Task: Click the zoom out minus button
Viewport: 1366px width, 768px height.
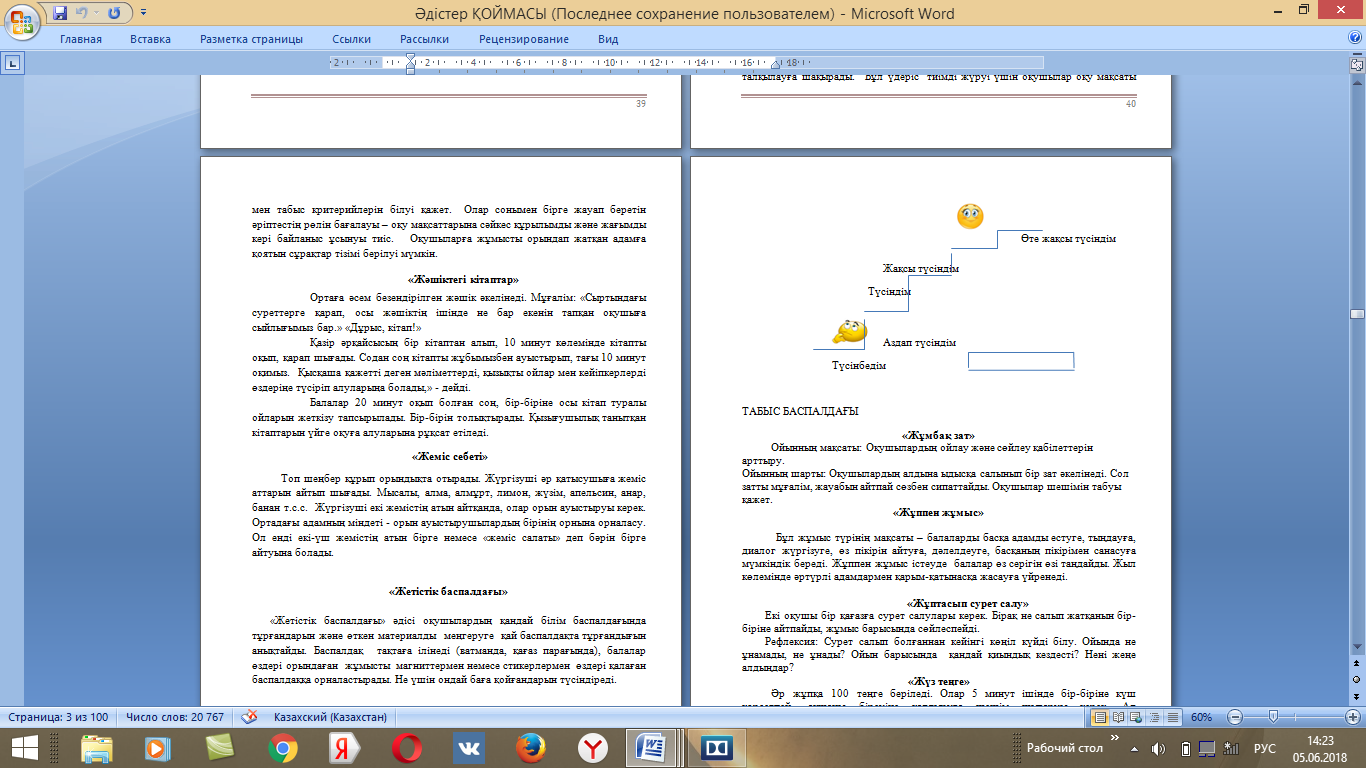Action: coord(1236,717)
